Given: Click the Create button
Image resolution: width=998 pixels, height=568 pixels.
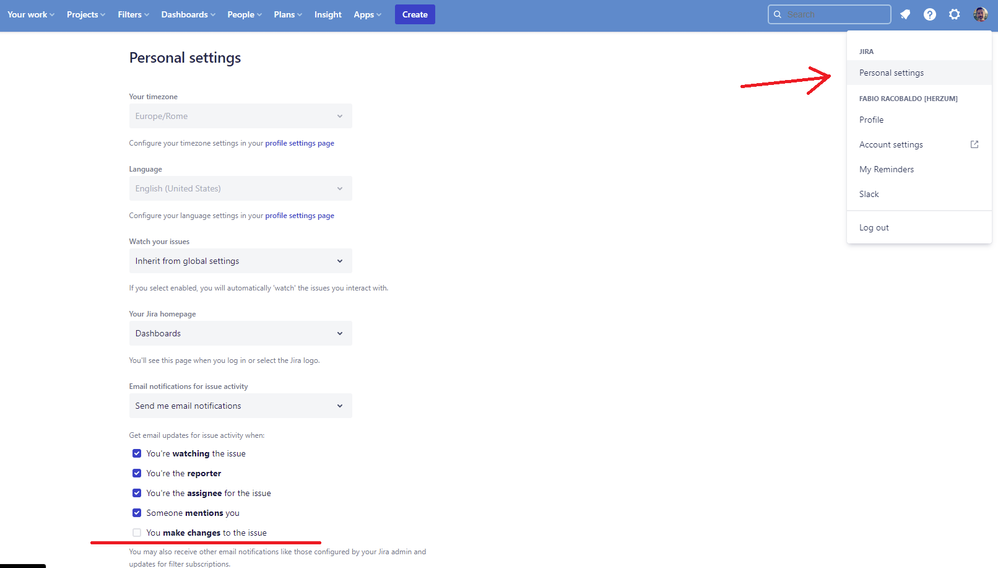Looking at the screenshot, I should [x=415, y=14].
